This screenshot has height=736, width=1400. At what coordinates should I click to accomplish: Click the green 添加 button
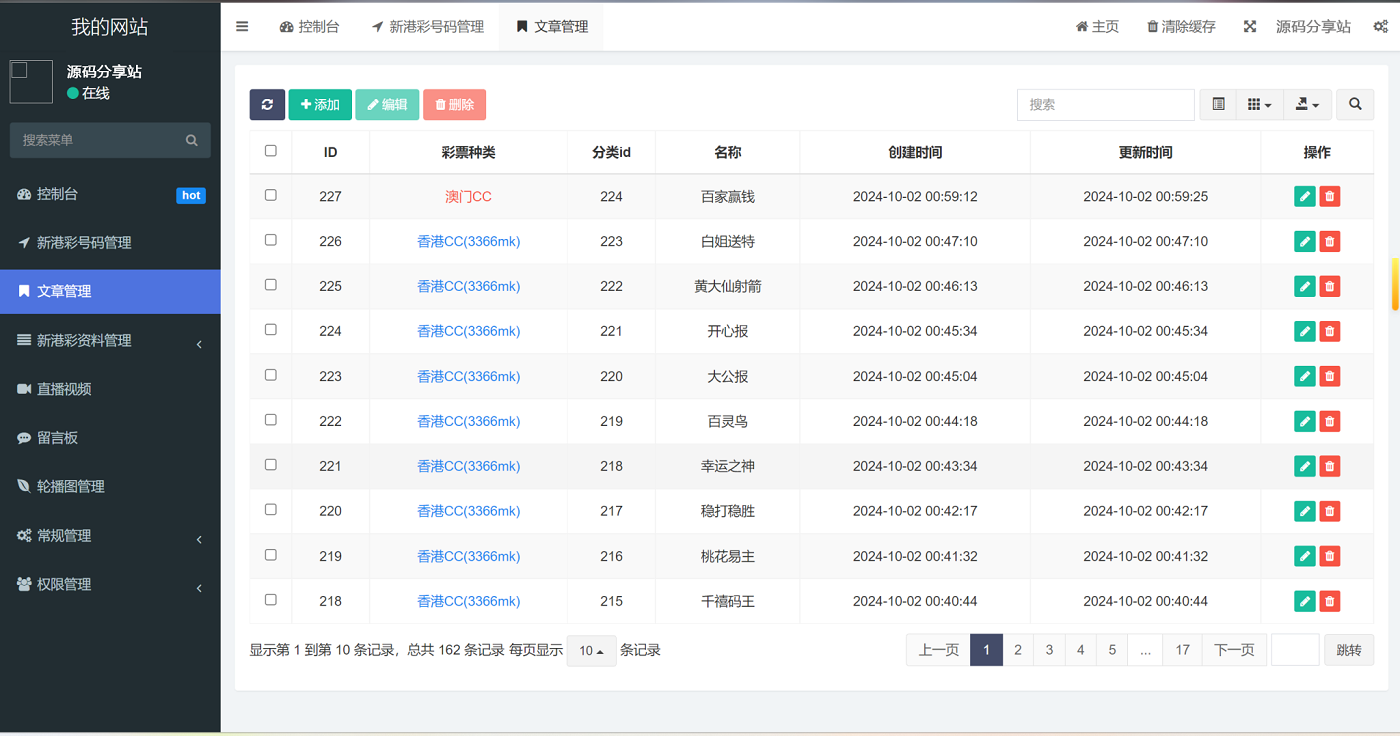click(x=320, y=105)
